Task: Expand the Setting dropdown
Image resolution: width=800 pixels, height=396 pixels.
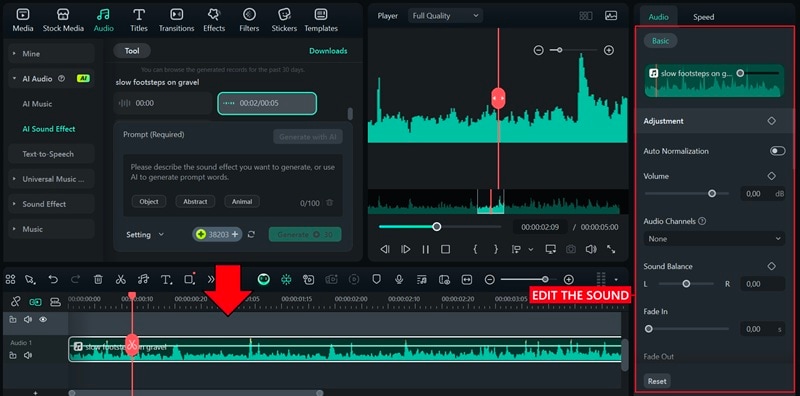Action: click(145, 235)
